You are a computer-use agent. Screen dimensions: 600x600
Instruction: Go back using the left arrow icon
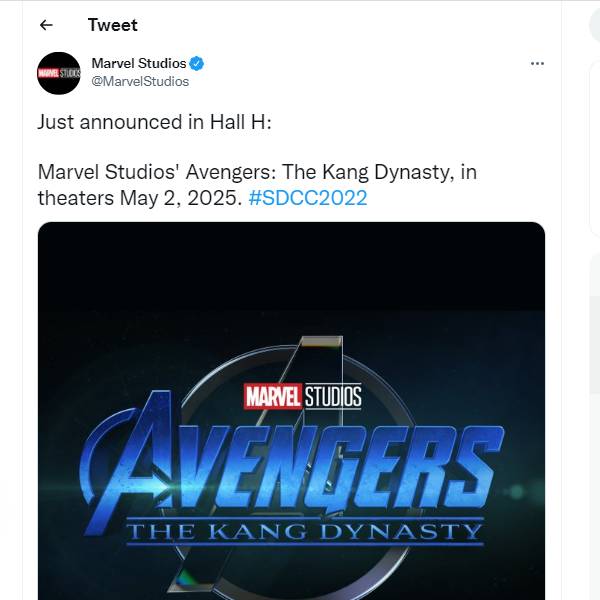[x=46, y=25]
